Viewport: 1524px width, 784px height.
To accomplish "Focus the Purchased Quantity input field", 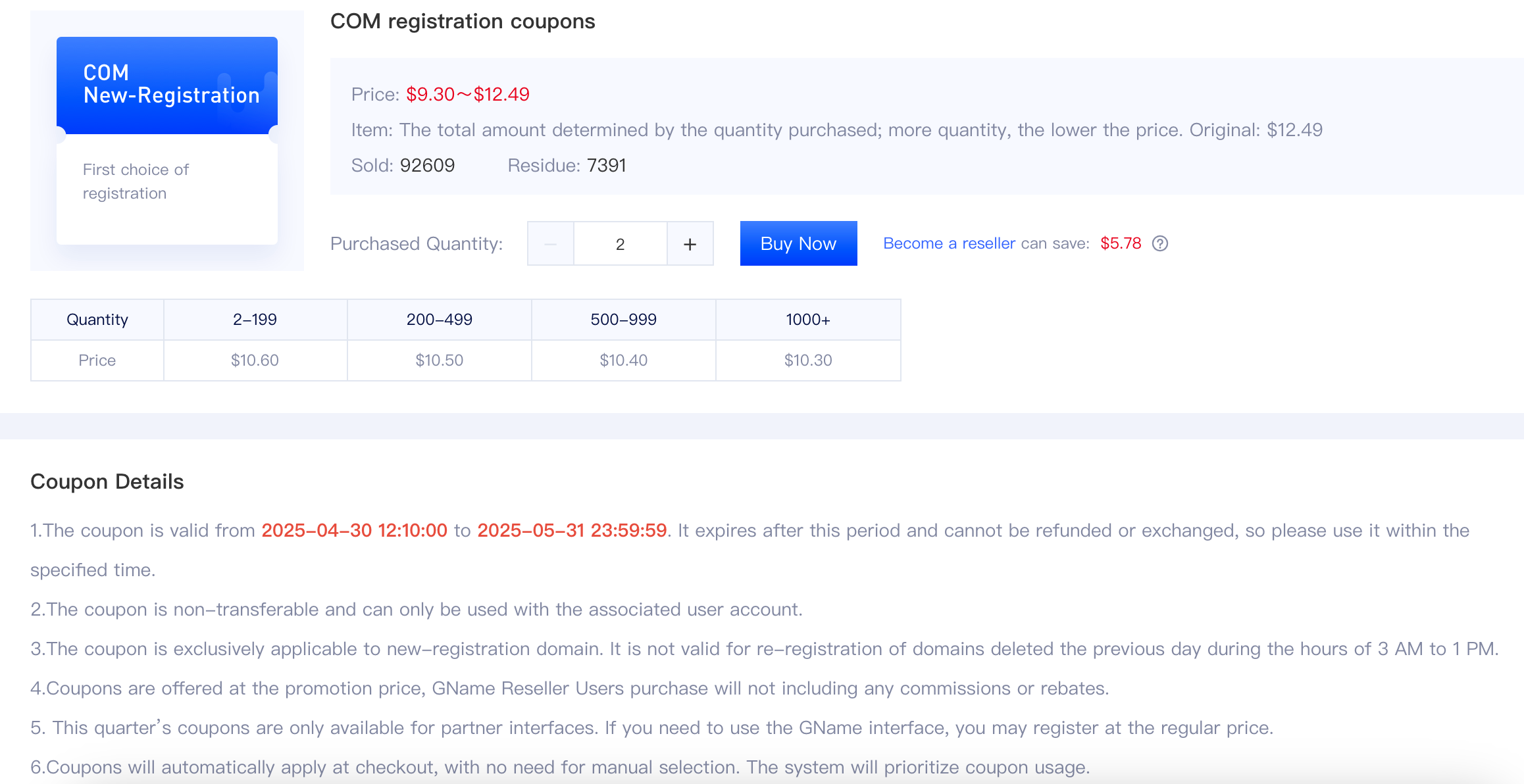I will [621, 244].
